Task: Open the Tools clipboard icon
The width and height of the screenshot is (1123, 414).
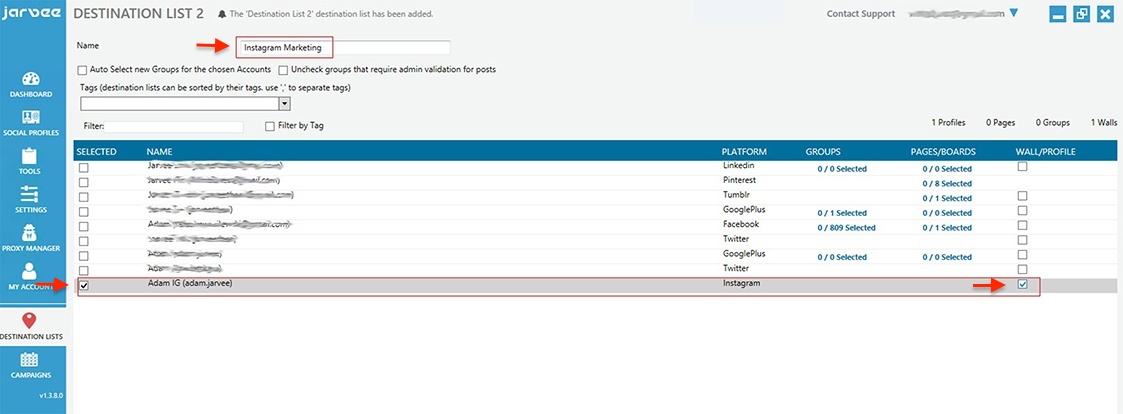Action: point(30,156)
